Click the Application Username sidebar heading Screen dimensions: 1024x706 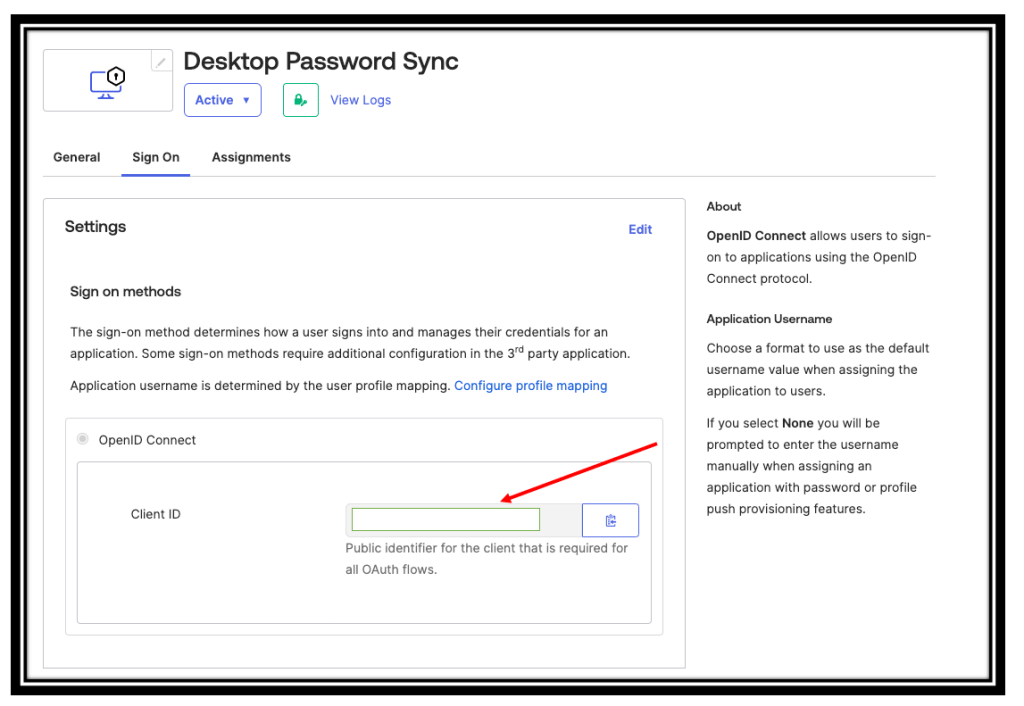point(769,319)
